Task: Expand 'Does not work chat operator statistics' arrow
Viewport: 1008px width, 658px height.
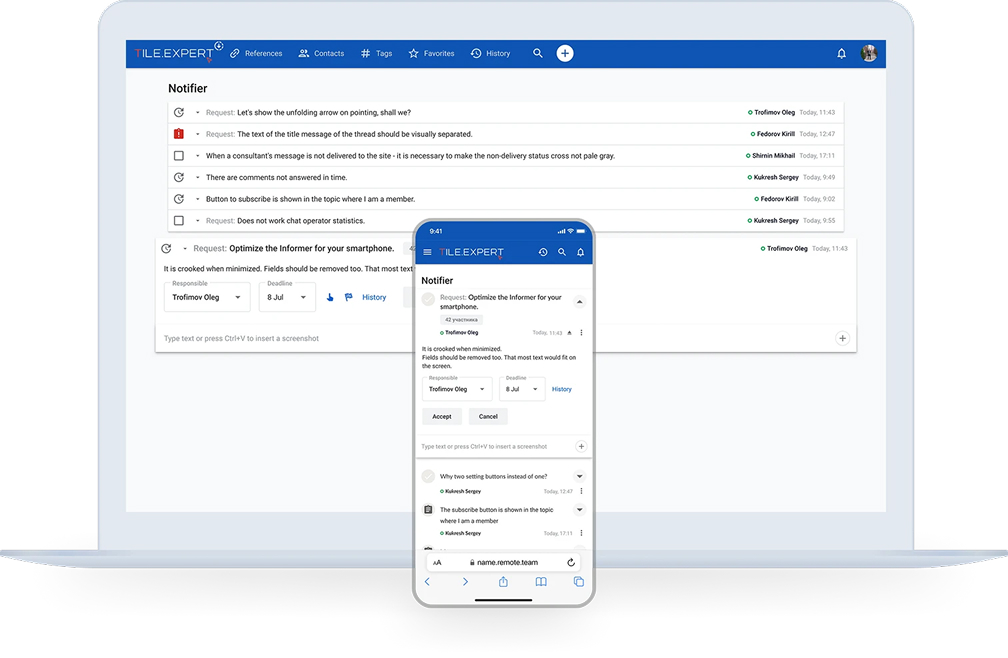Action: pyautogui.click(x=197, y=220)
